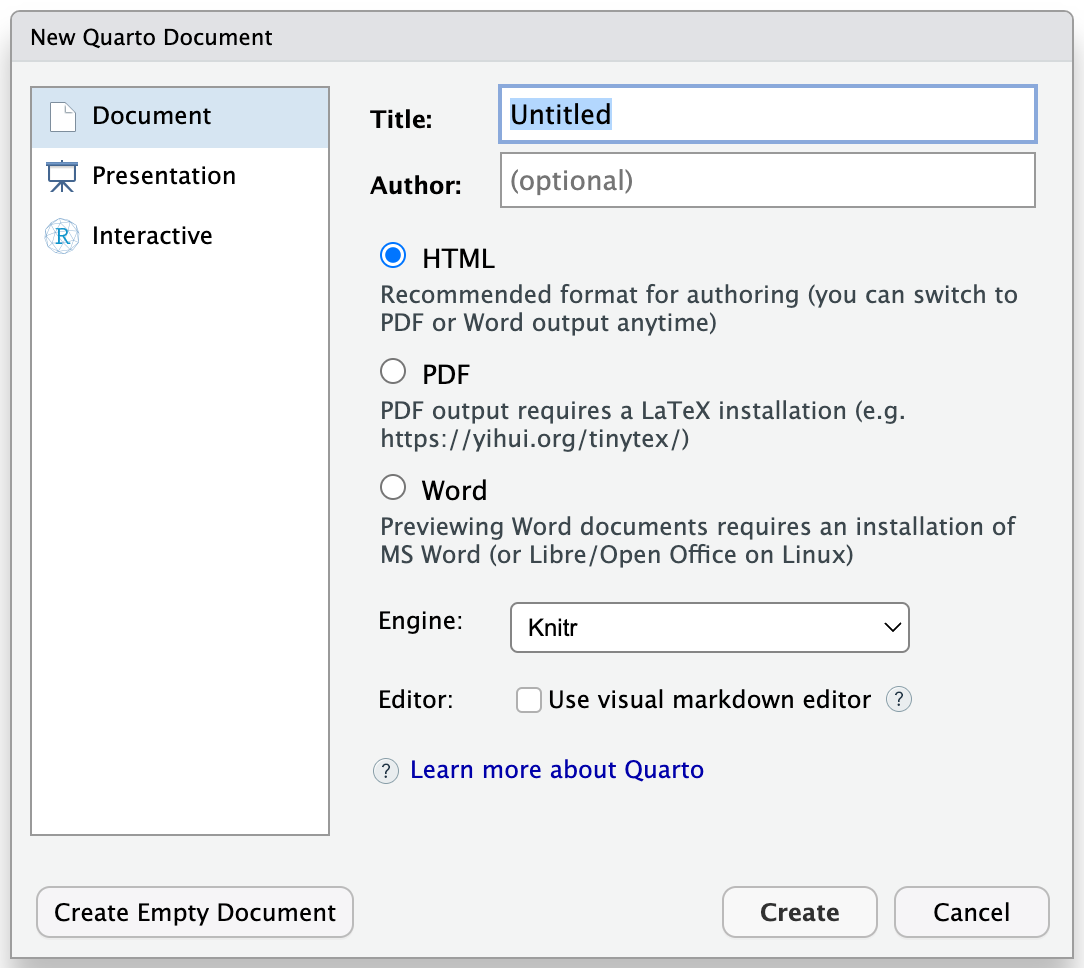Click help icon beside visual markdown editor
1084x968 pixels.
pyautogui.click(x=899, y=699)
